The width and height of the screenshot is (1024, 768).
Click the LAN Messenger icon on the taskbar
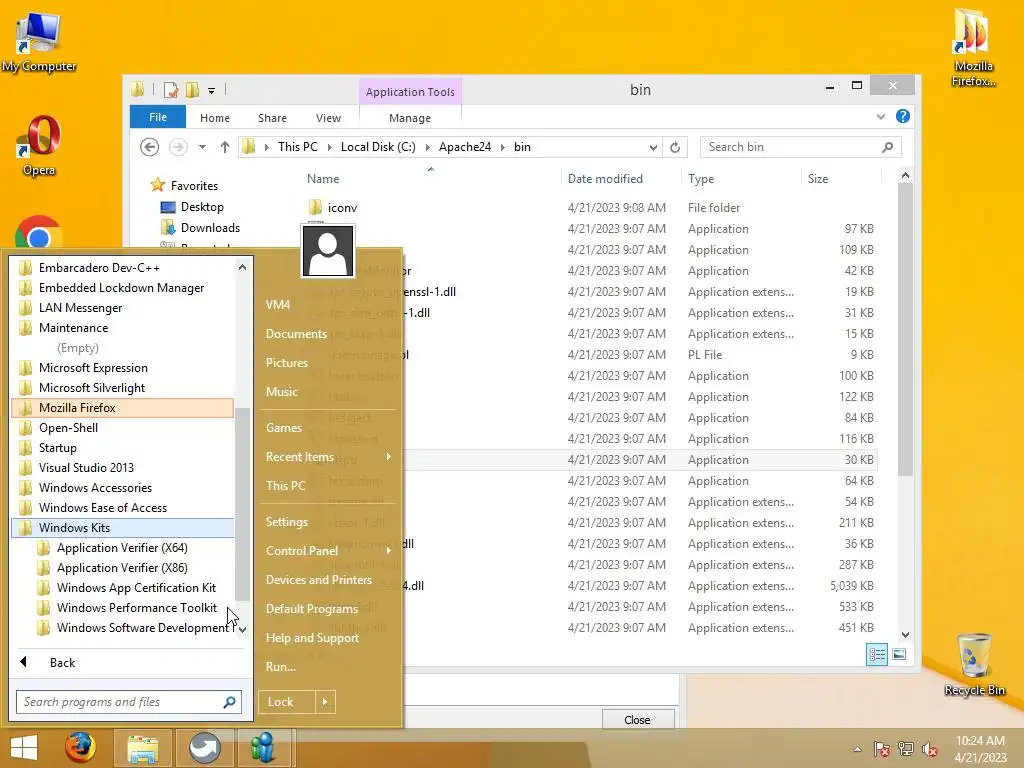(x=263, y=748)
